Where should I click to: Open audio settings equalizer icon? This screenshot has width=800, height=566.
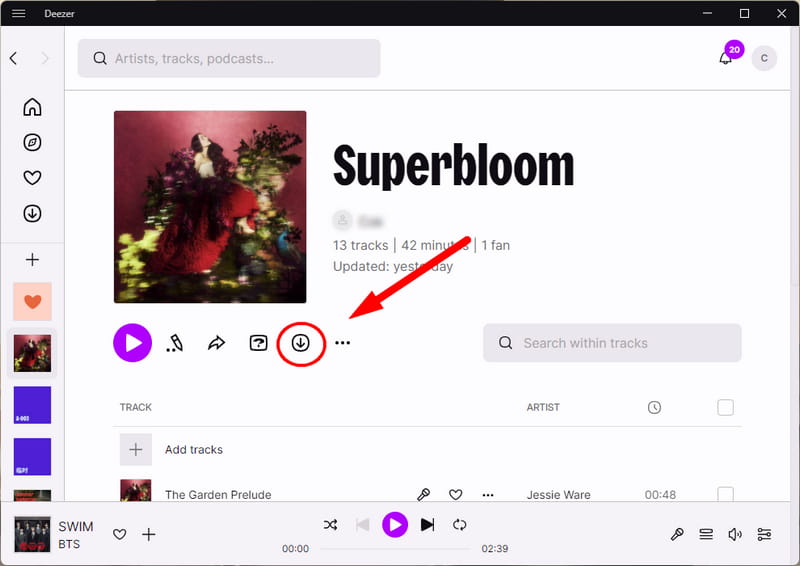764,534
